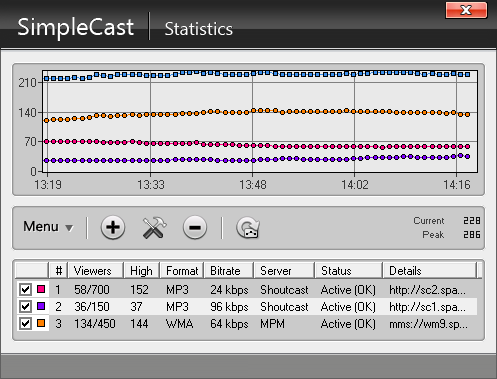Select the 36/150 viewers cell

(92, 307)
